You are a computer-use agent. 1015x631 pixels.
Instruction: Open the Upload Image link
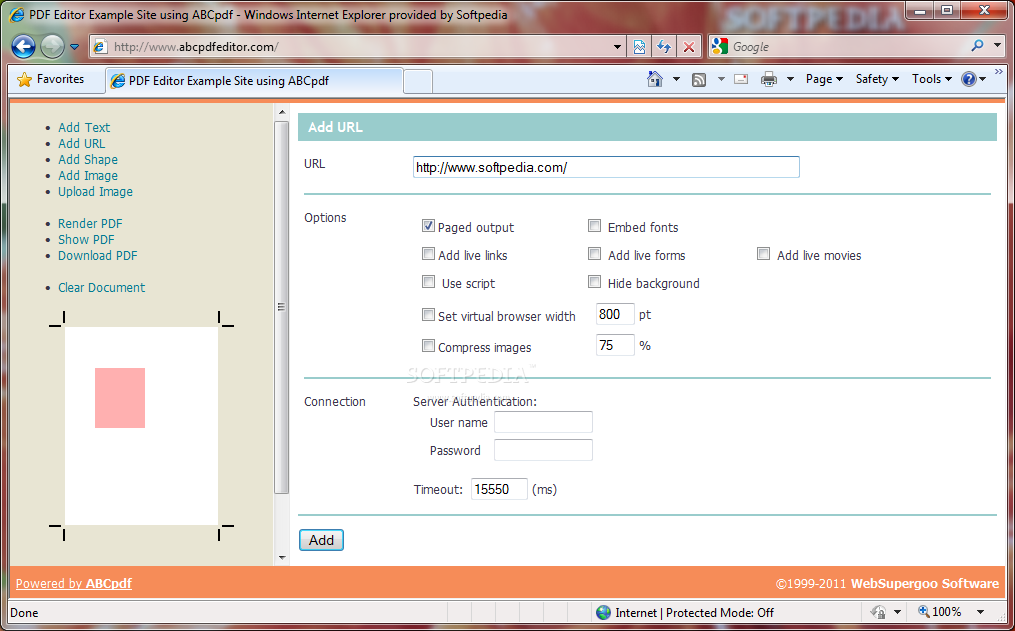pyautogui.click(x=95, y=192)
